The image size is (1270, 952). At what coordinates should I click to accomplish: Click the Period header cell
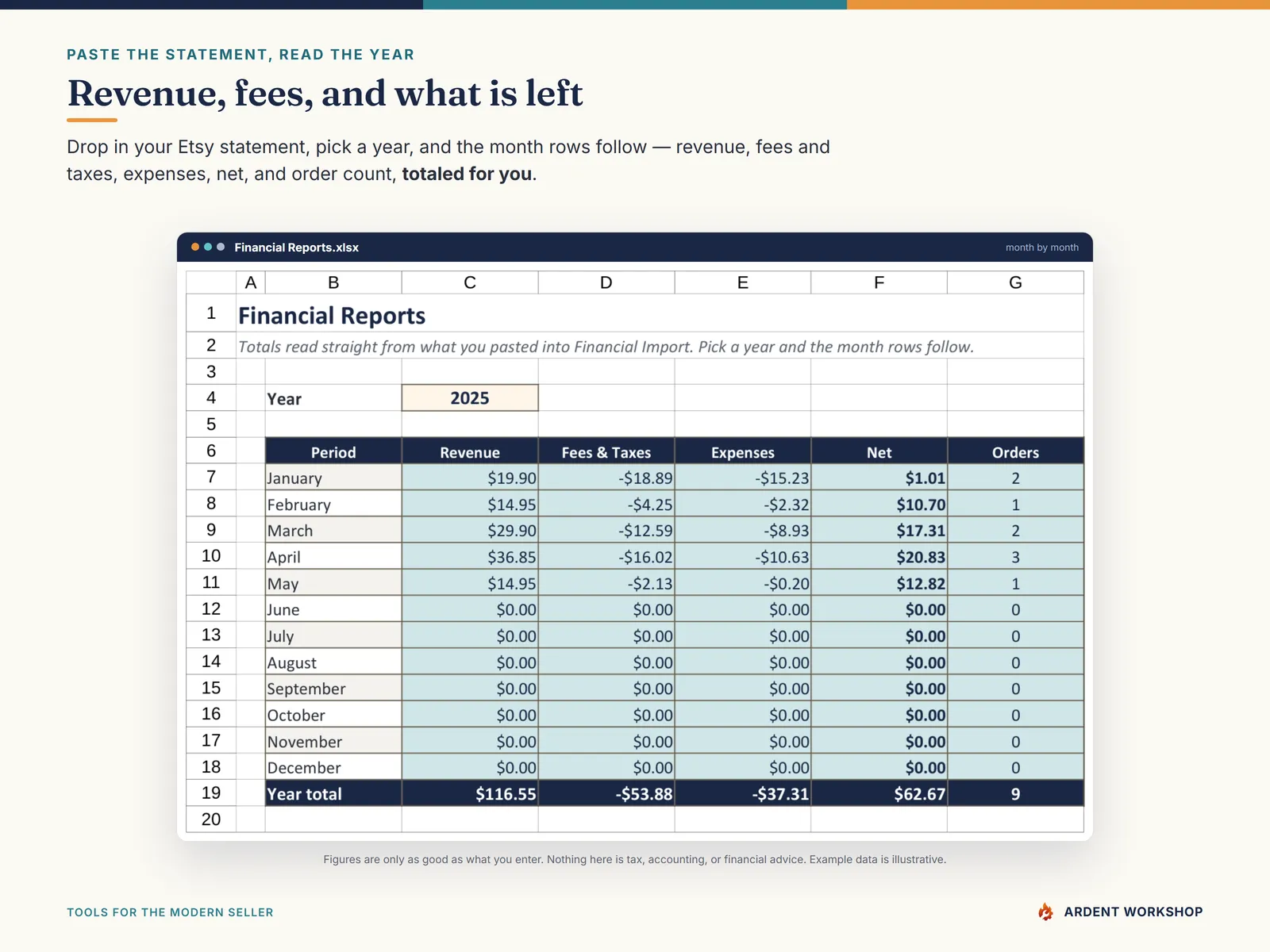coord(333,451)
